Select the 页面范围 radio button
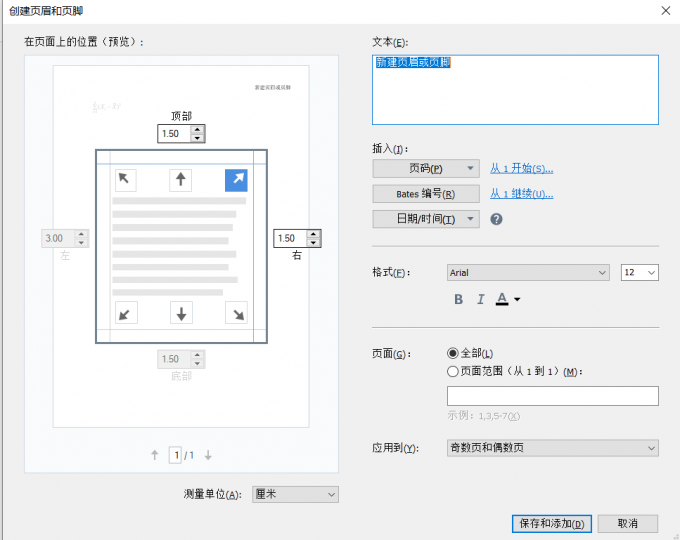 click(452, 372)
